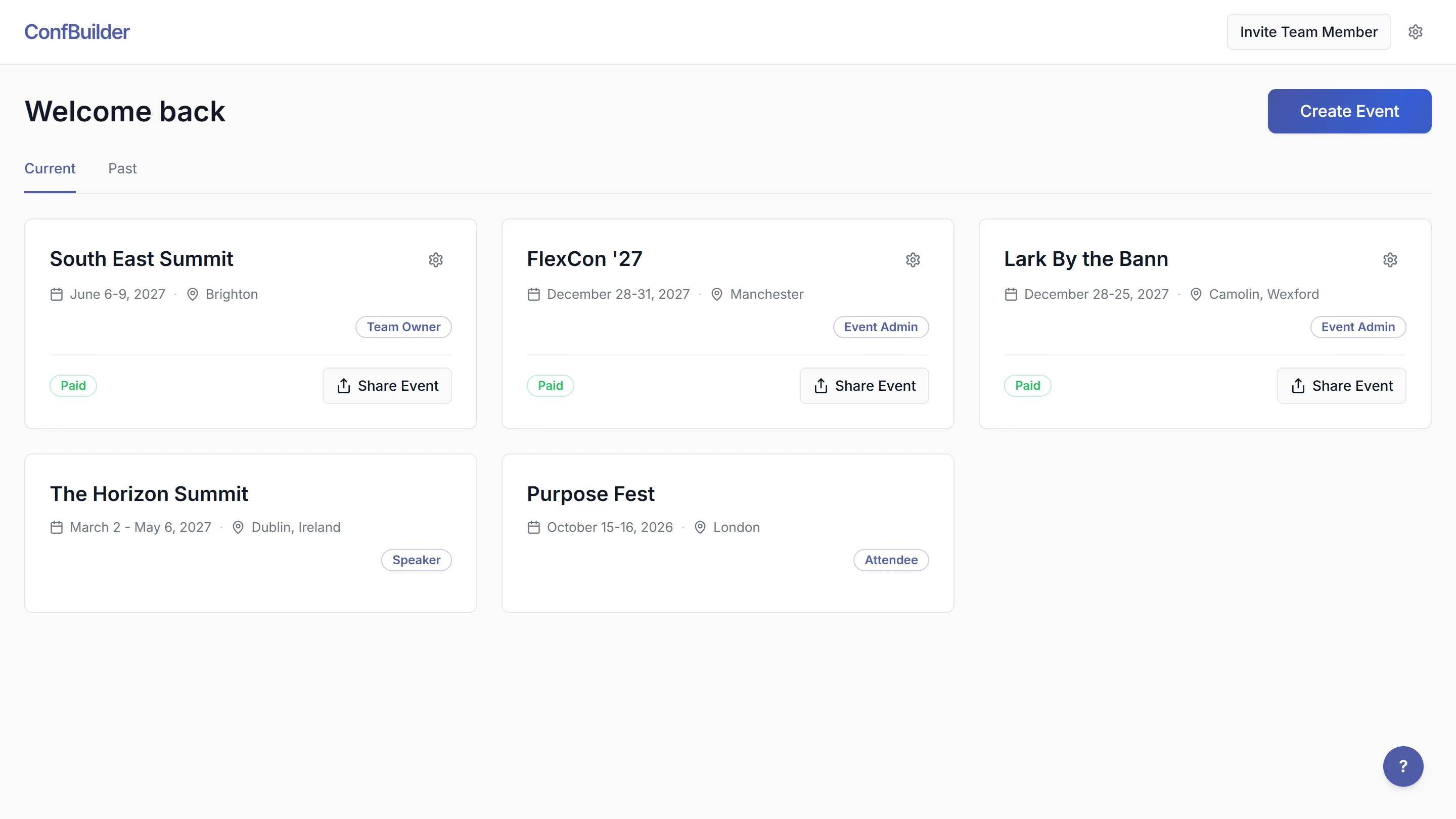This screenshot has width=1456, height=819.
Task: Open South East Summit settings gear
Action: [436, 259]
